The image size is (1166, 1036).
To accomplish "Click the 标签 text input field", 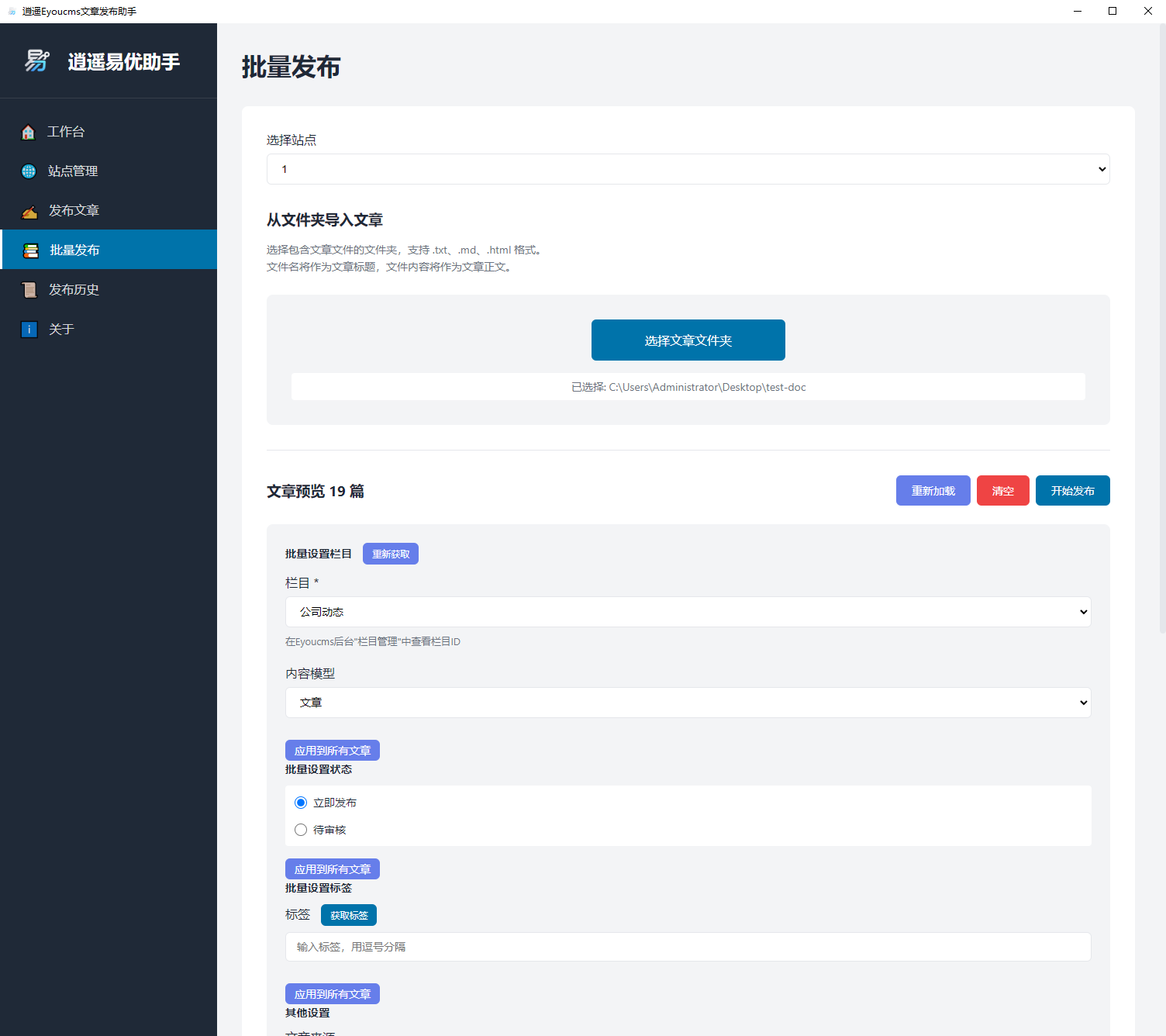I will (688, 947).
